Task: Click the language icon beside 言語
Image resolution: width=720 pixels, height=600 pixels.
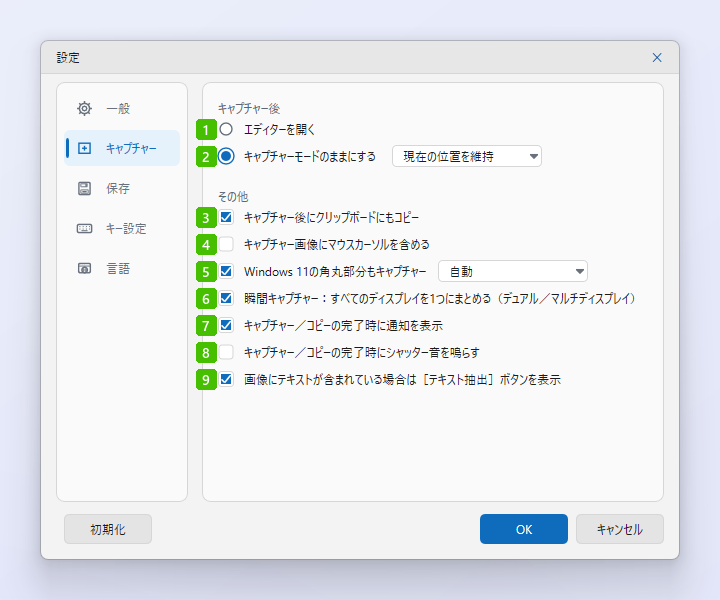Action: [x=84, y=269]
